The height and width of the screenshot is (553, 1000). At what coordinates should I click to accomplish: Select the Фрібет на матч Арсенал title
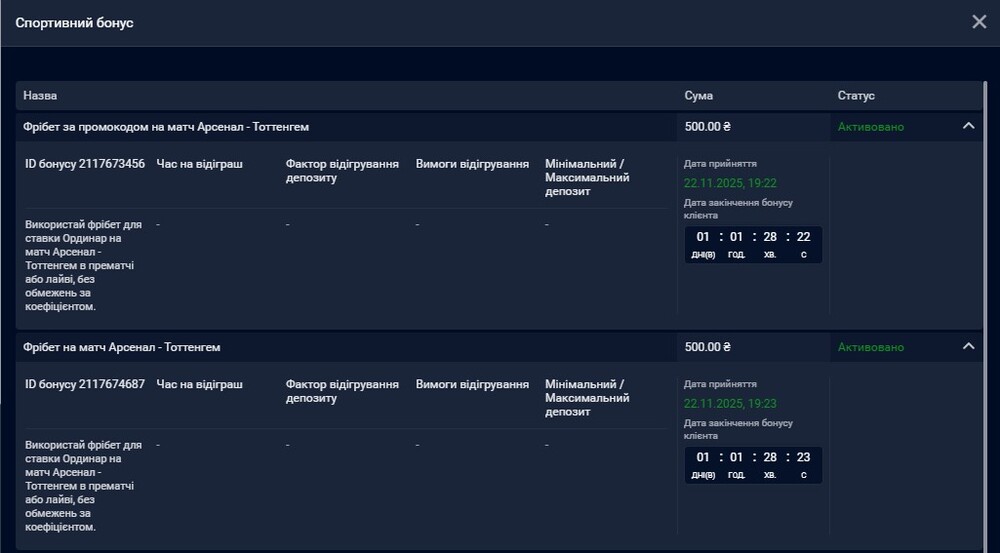click(x=122, y=347)
